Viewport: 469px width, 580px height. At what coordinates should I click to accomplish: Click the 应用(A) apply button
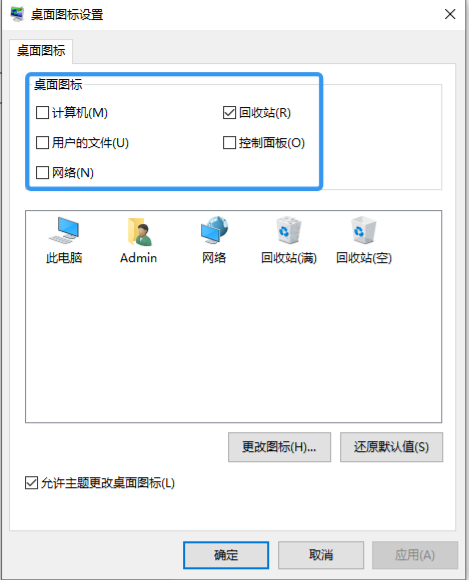tap(415, 555)
